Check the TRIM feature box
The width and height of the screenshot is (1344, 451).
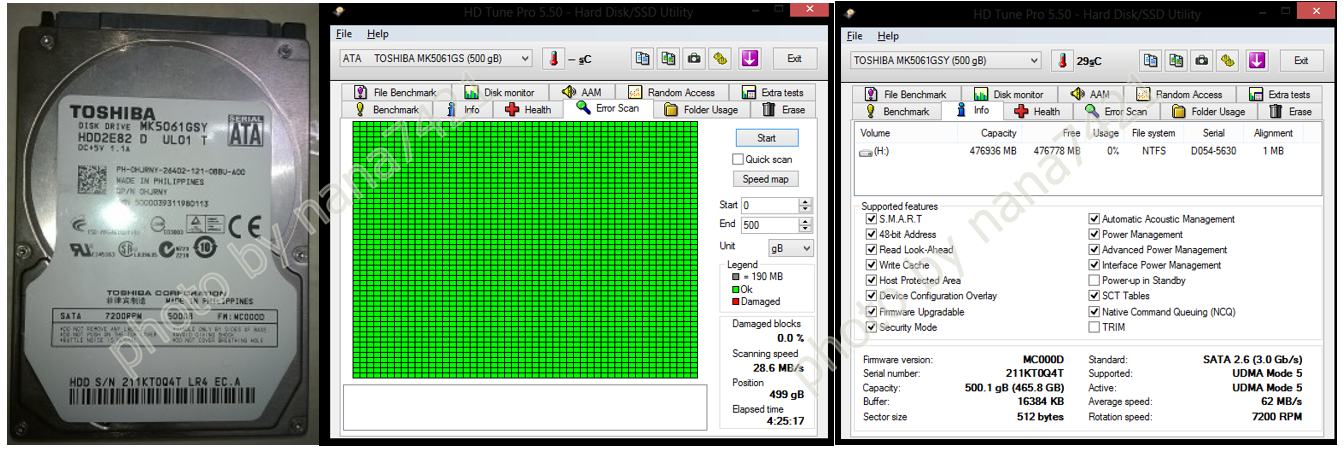(x=1094, y=327)
